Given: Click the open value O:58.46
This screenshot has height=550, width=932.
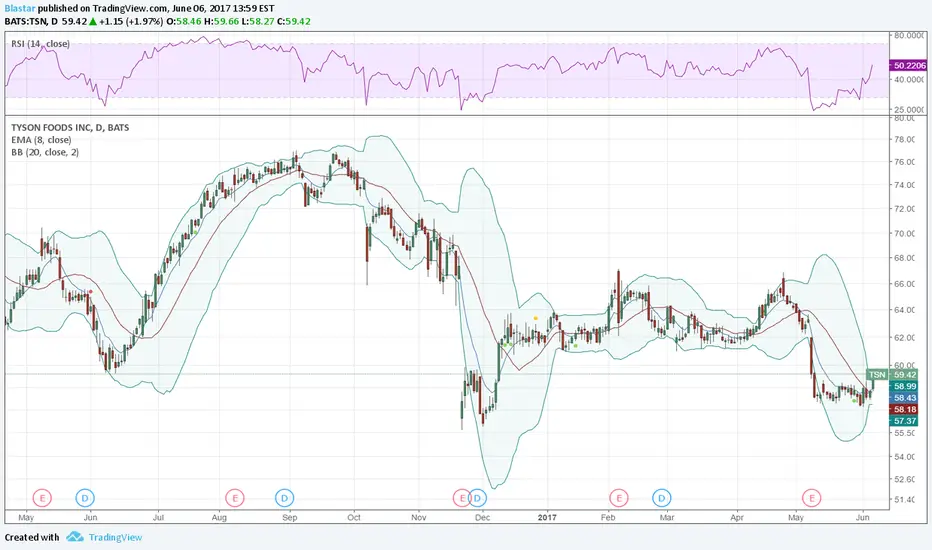Looking at the screenshot, I should pyautogui.click(x=183, y=21).
